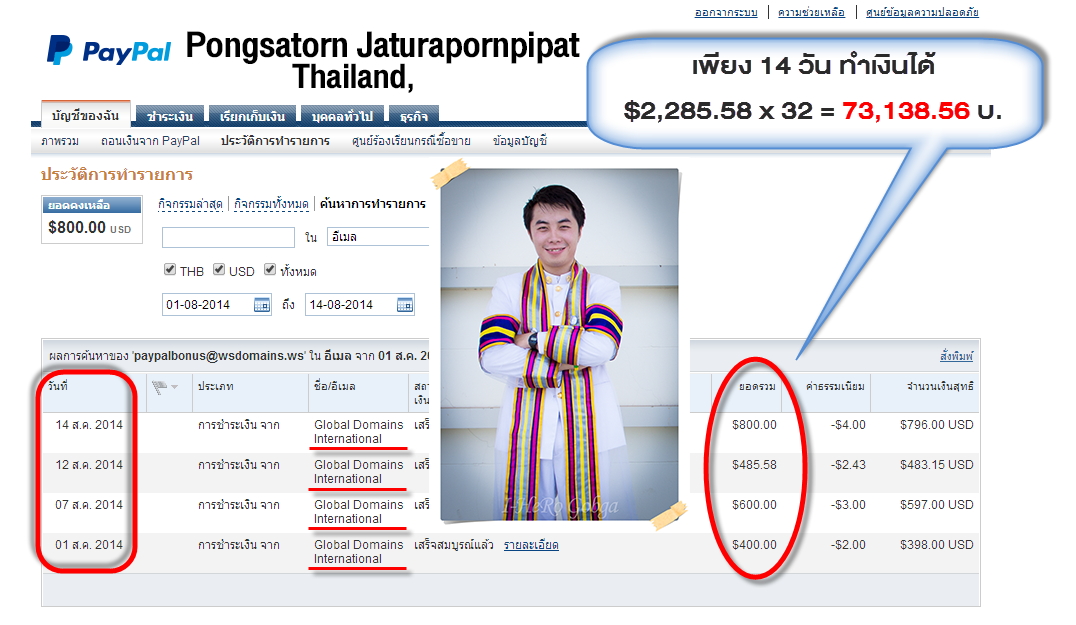Screen dimensions: 1076x625
Task: Open ศูนย์ร้องเรียนกรณีซื้อขาย submenu
Action: coord(411,141)
